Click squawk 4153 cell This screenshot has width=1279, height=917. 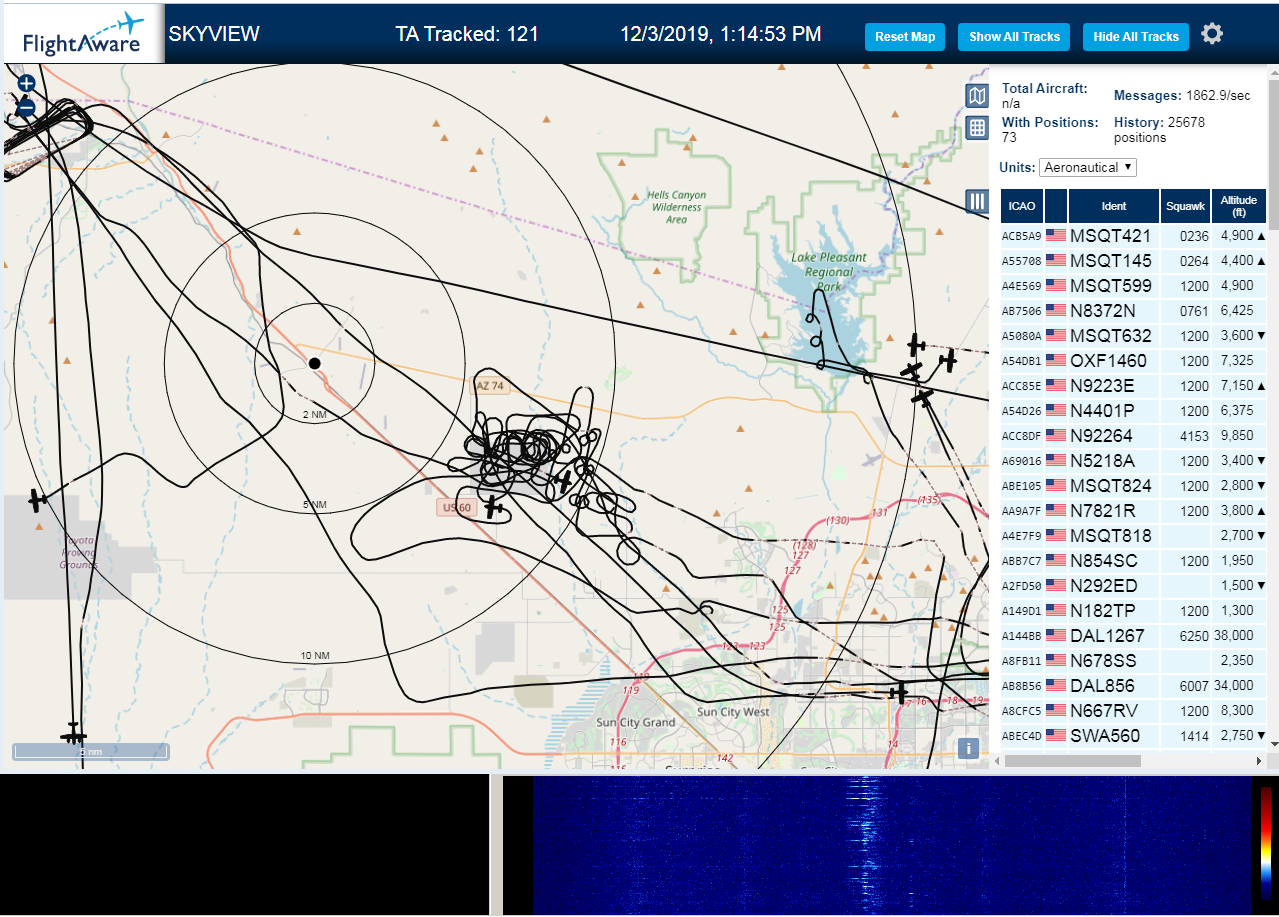(1185, 436)
